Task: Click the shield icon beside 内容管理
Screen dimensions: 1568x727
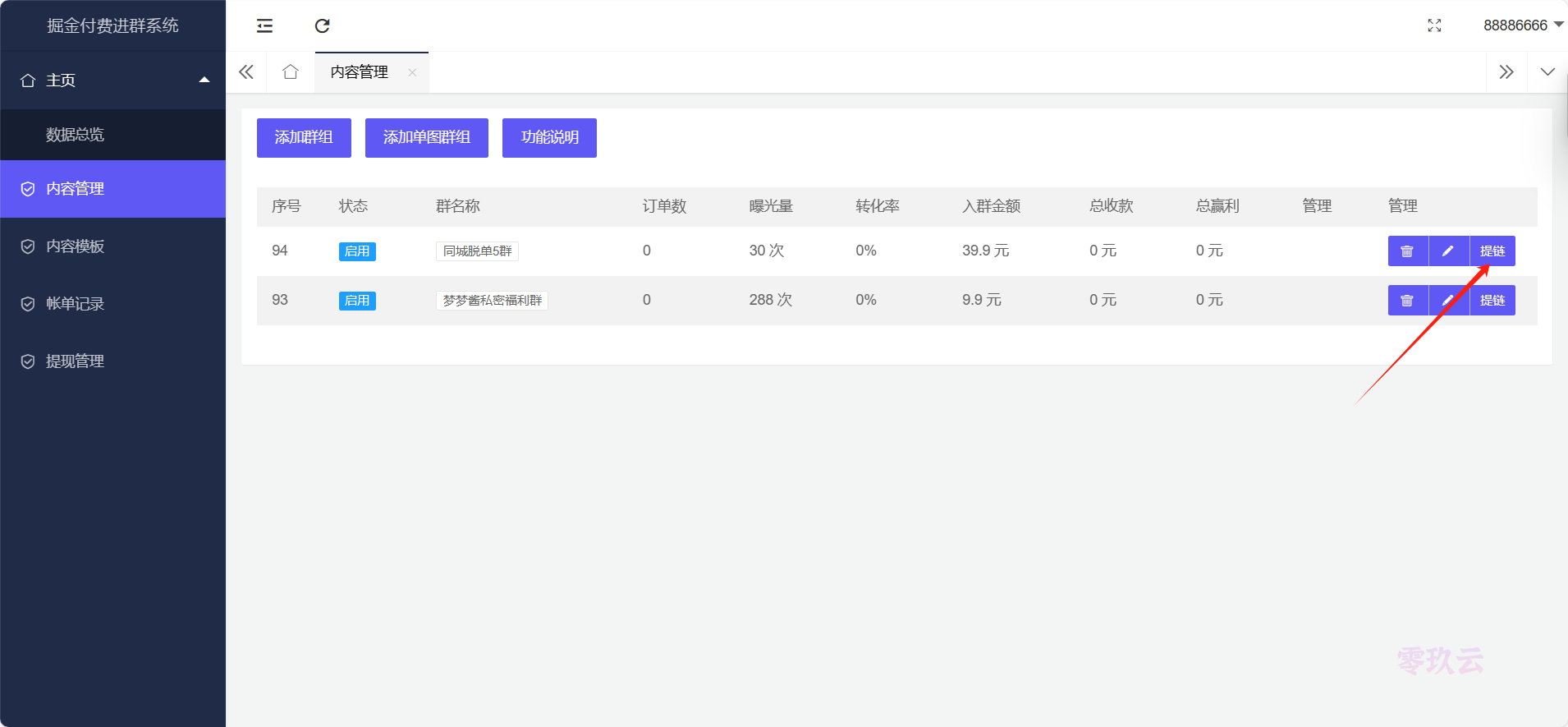Action: (x=28, y=189)
